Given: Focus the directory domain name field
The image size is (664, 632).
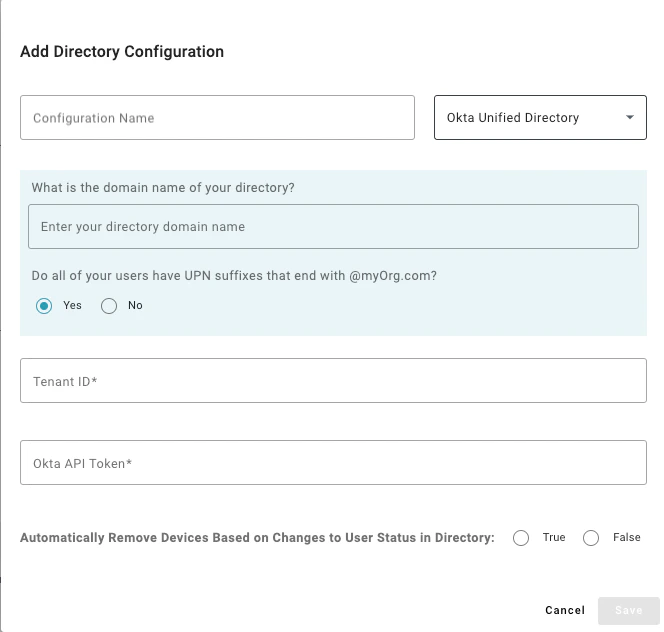Looking at the screenshot, I should pyautogui.click(x=333, y=227).
